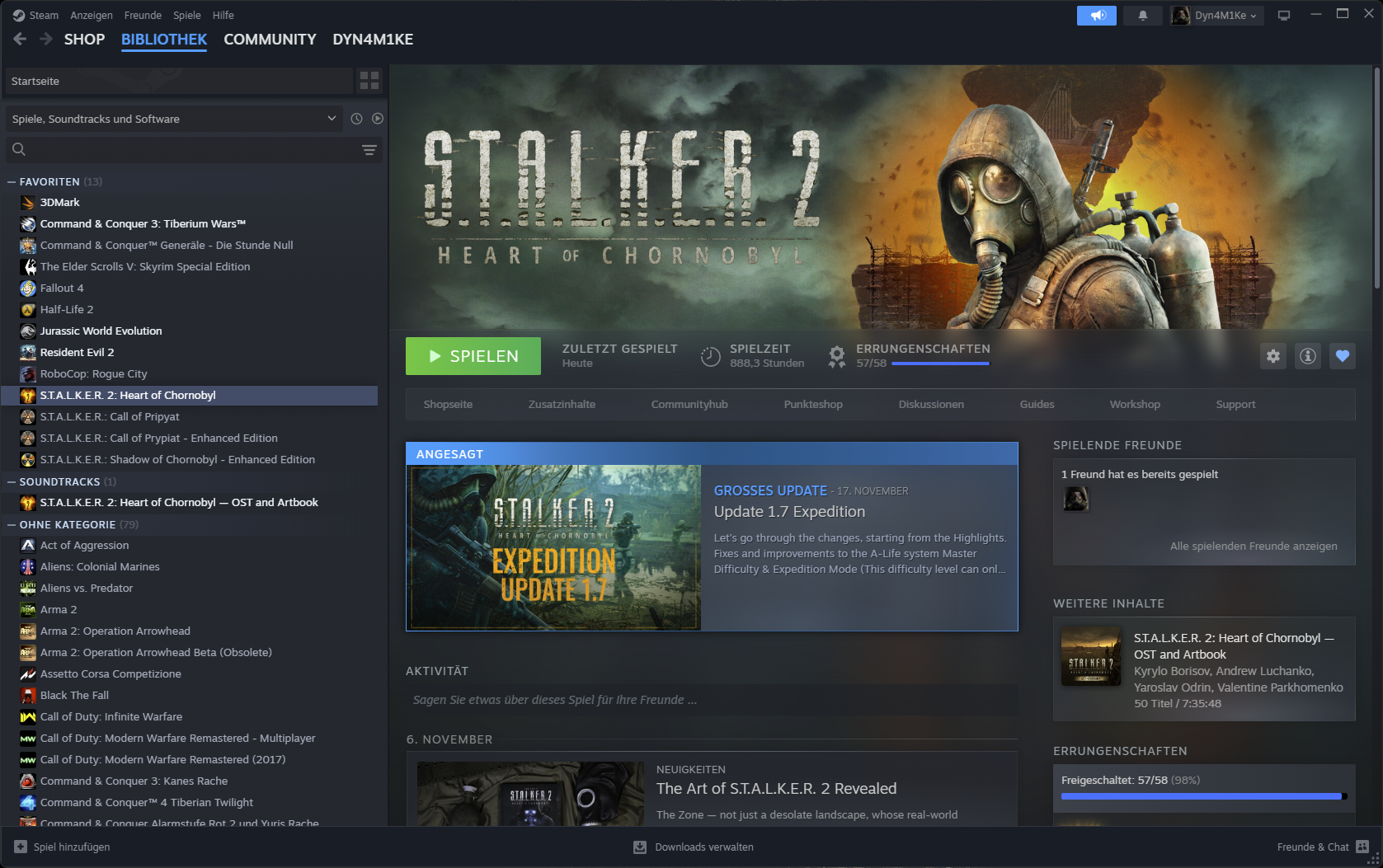
Task: Click the activity status input field
Action: [711, 700]
